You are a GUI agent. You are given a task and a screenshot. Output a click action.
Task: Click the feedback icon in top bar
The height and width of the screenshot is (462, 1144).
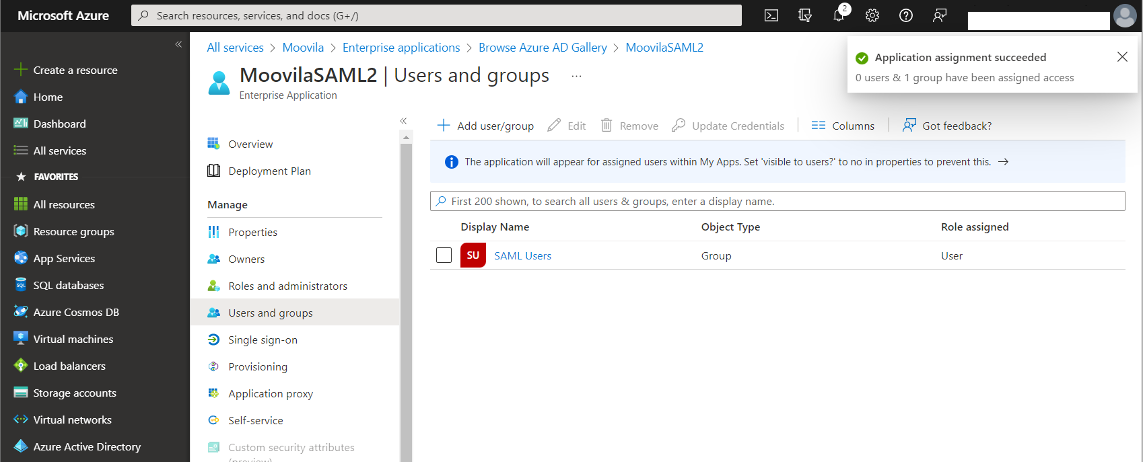point(939,15)
